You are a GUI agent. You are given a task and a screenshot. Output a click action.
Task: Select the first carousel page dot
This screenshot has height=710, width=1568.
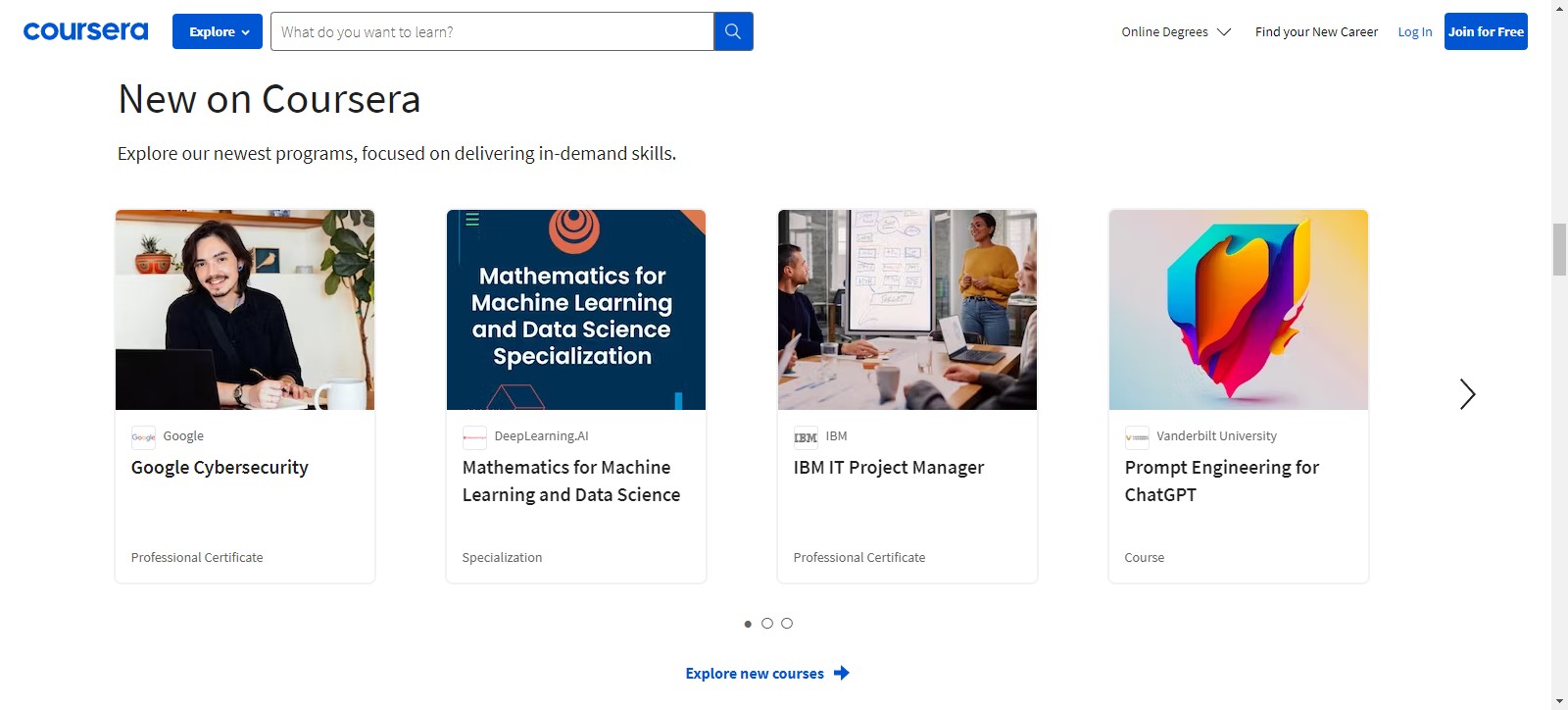748,624
